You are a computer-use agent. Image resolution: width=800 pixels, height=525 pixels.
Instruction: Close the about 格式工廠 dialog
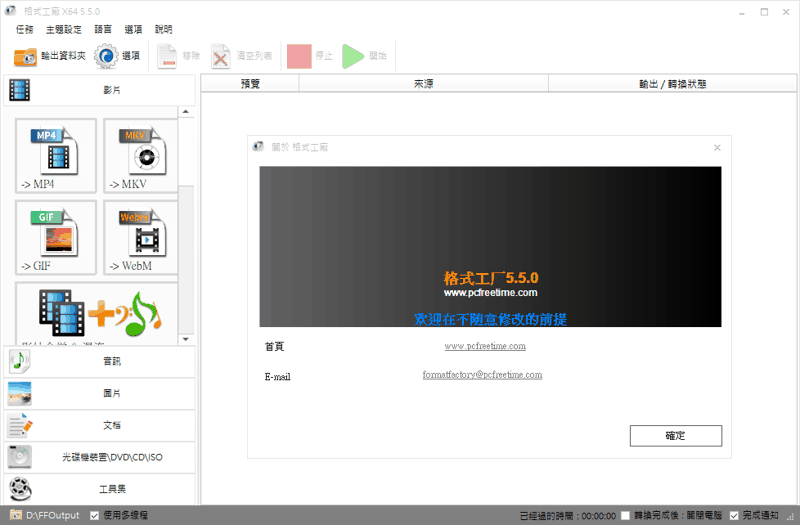point(717,147)
